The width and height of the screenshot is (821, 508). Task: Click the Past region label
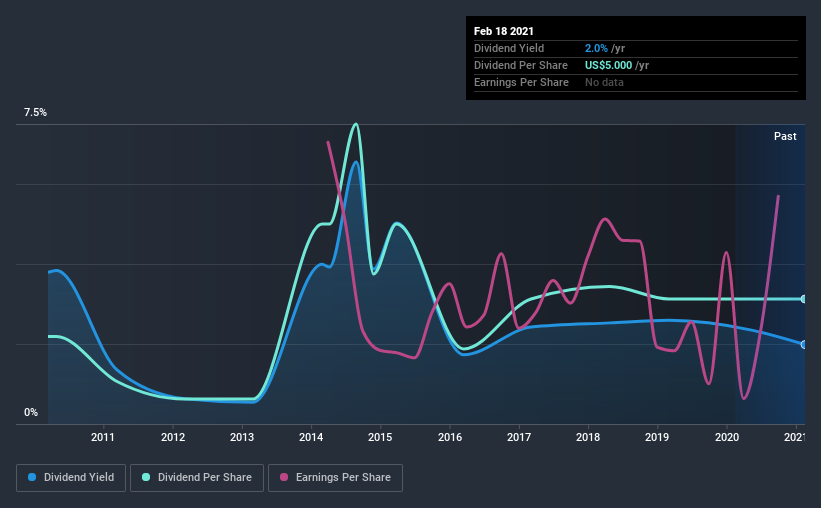785,136
